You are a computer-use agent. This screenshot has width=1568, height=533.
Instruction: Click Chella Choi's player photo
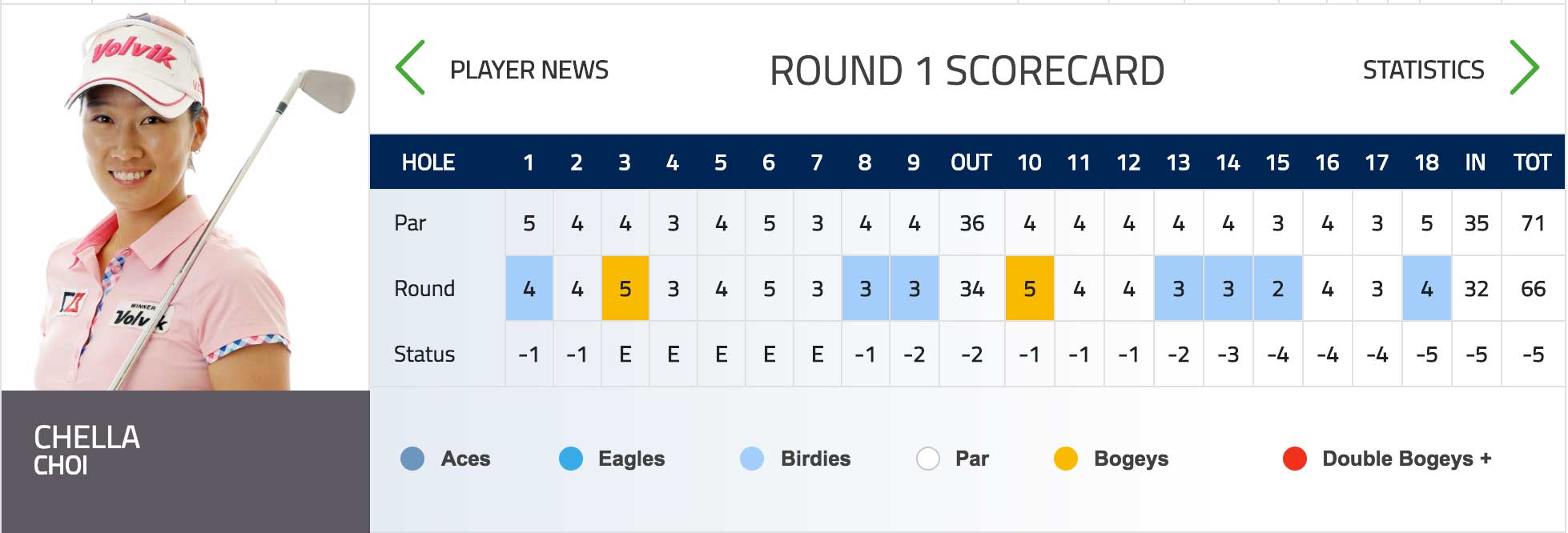pyautogui.click(x=184, y=200)
